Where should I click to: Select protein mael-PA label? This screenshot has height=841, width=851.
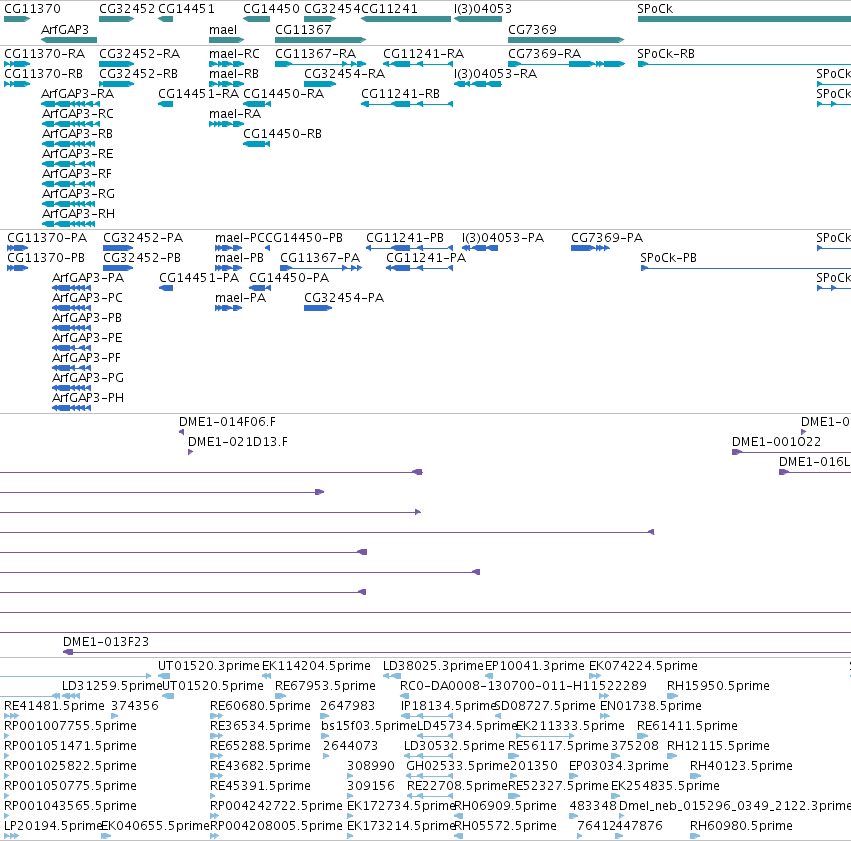240,297
